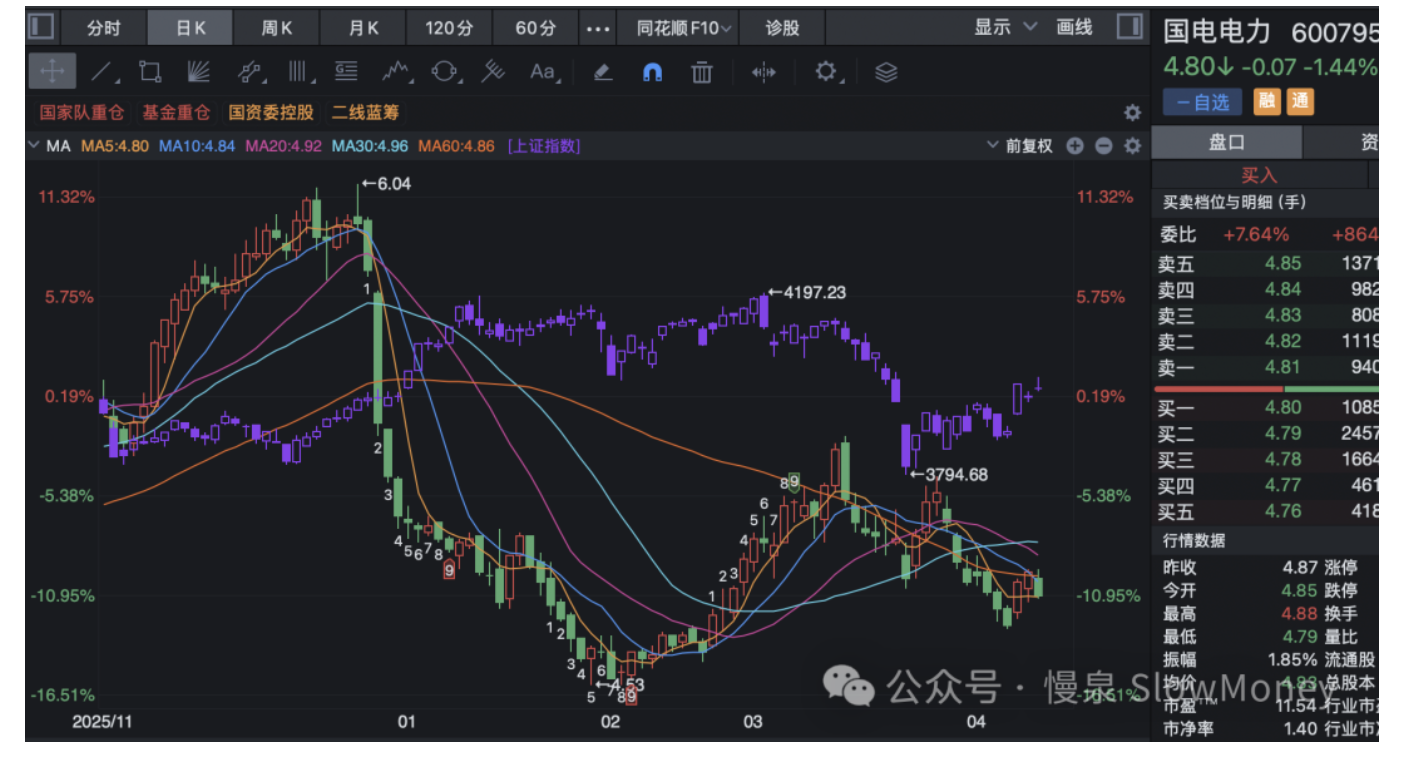Select the trend line drawing tool
This screenshot has width=1416, height=778.
103,72
